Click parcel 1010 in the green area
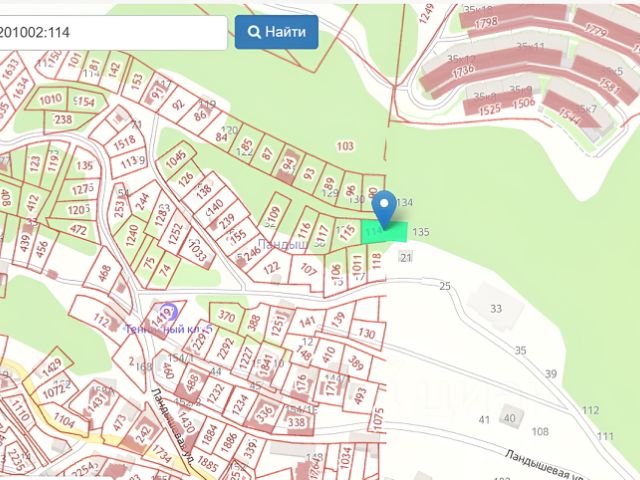 click(x=51, y=99)
